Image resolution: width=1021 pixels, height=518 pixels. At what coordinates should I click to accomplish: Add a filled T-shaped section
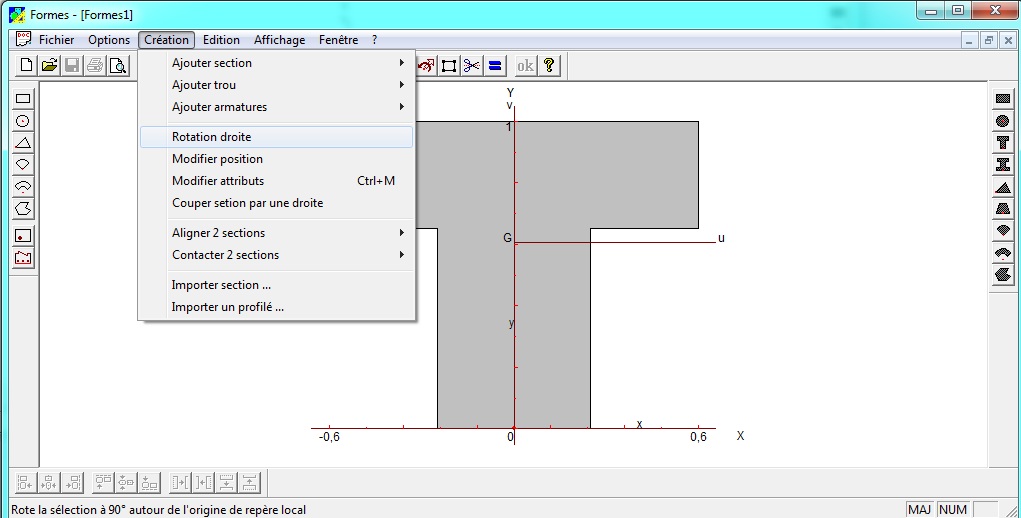[1003, 143]
